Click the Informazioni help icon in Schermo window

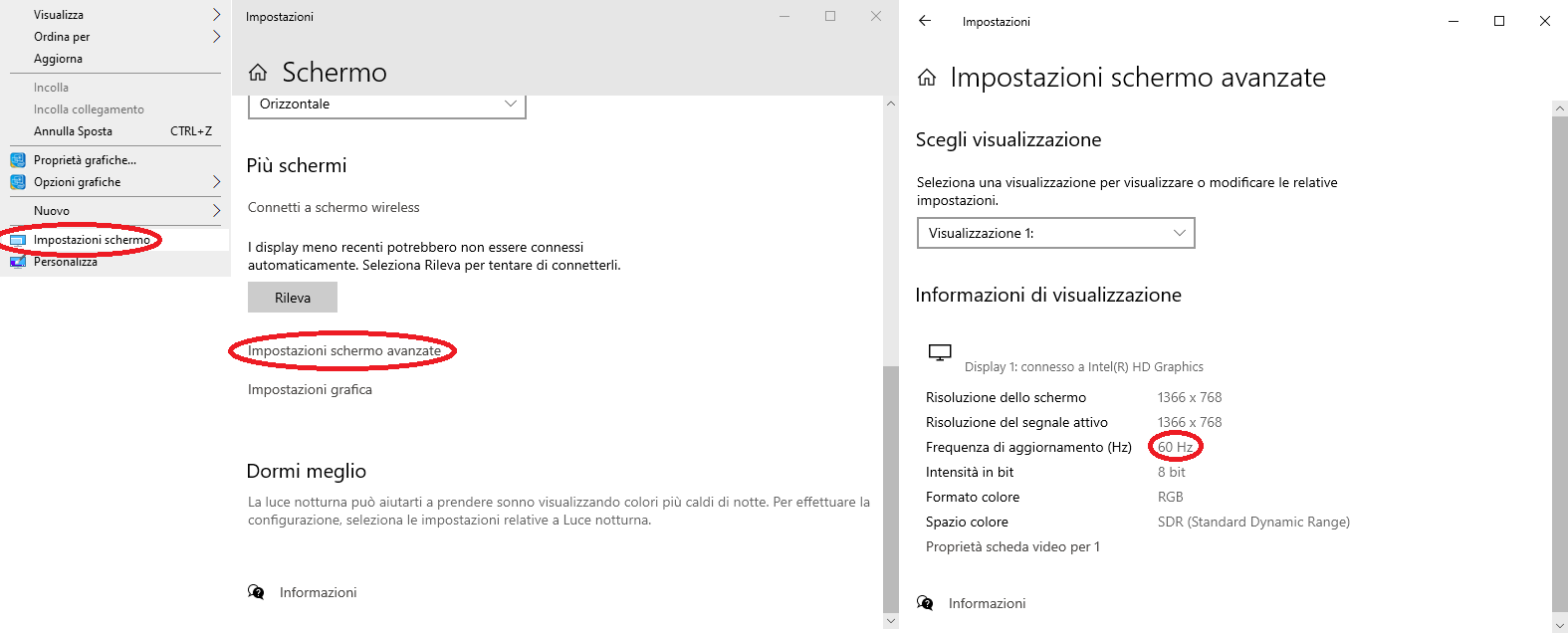(256, 592)
